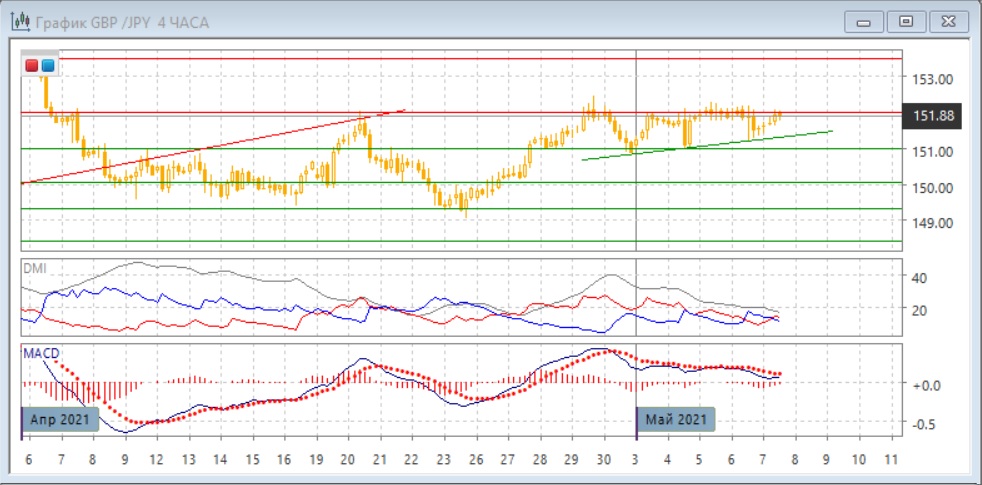Click the График GBP/JPY 4 ЧАСА title
The image size is (982, 485).
point(123,22)
